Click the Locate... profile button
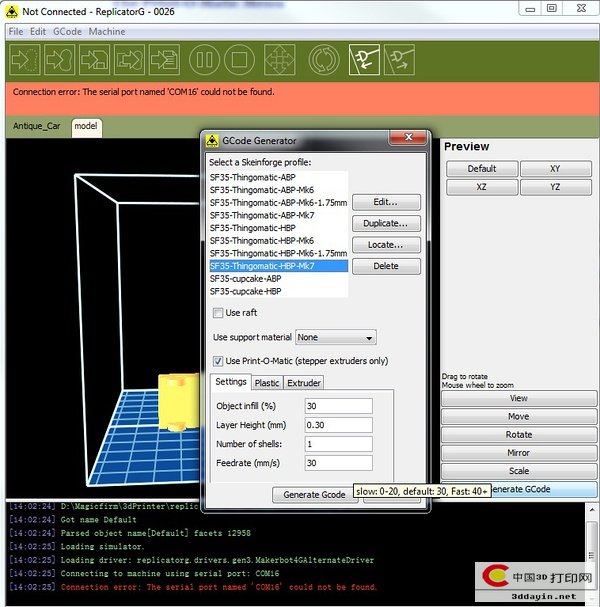The image size is (600, 607). click(x=386, y=245)
